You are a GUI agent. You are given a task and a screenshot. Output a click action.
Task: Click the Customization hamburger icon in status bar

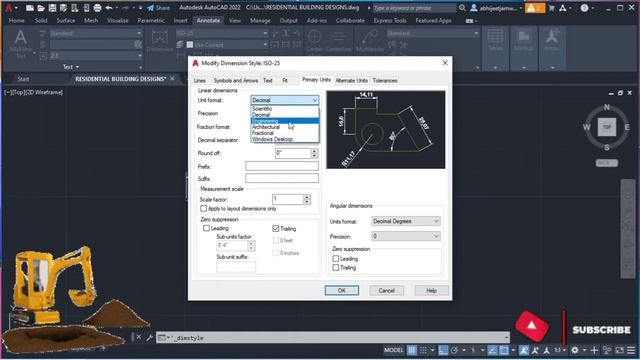pos(631,350)
